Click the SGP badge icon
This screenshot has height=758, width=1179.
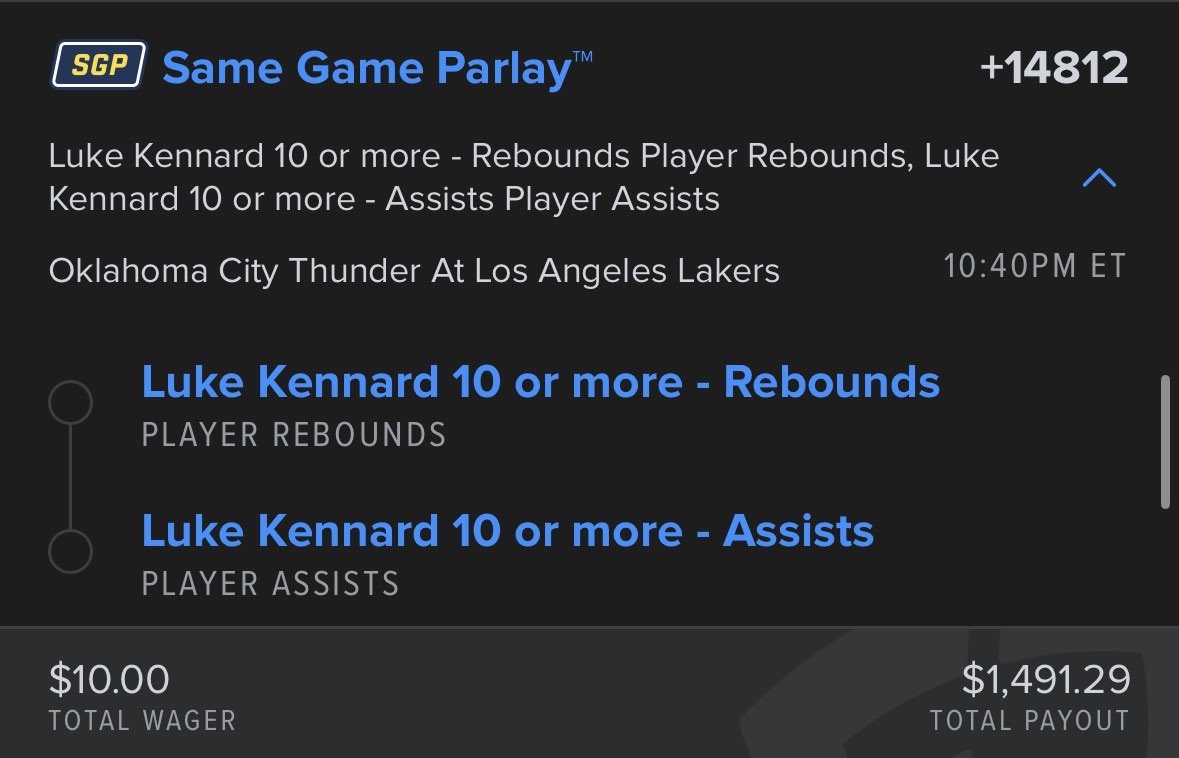[98, 66]
